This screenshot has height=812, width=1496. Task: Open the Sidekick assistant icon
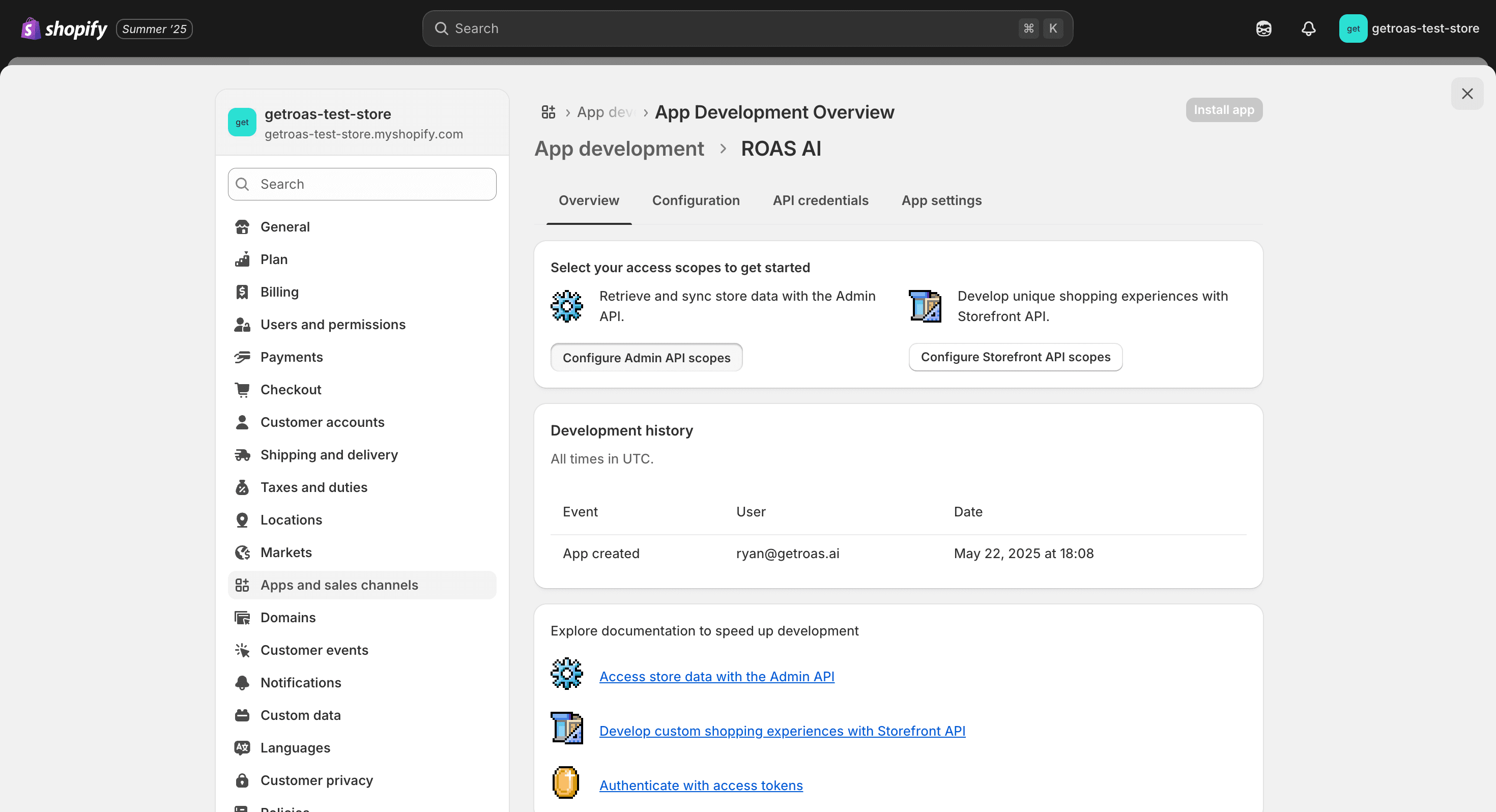coord(1263,28)
